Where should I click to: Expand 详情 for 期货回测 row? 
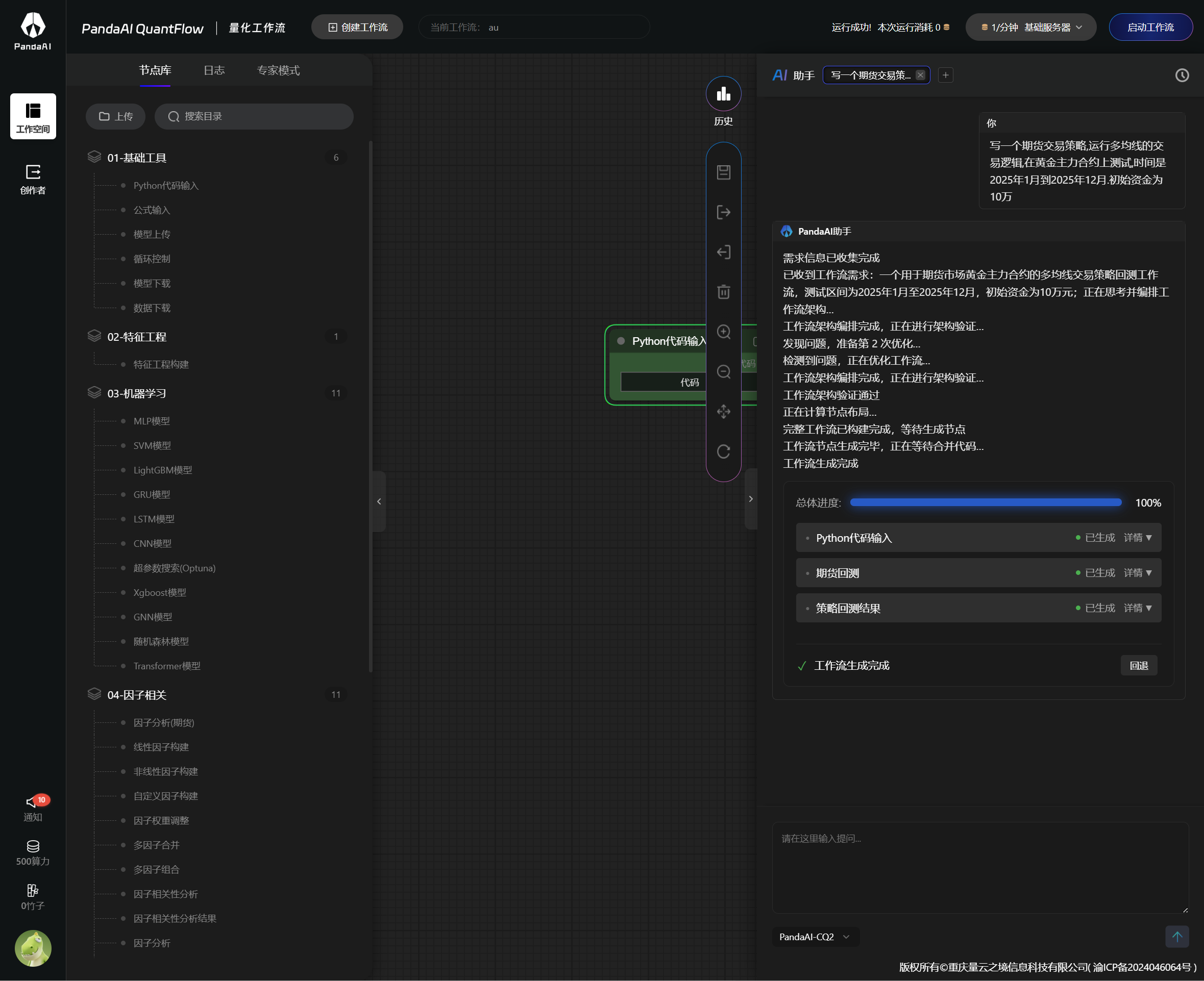[x=1137, y=573]
